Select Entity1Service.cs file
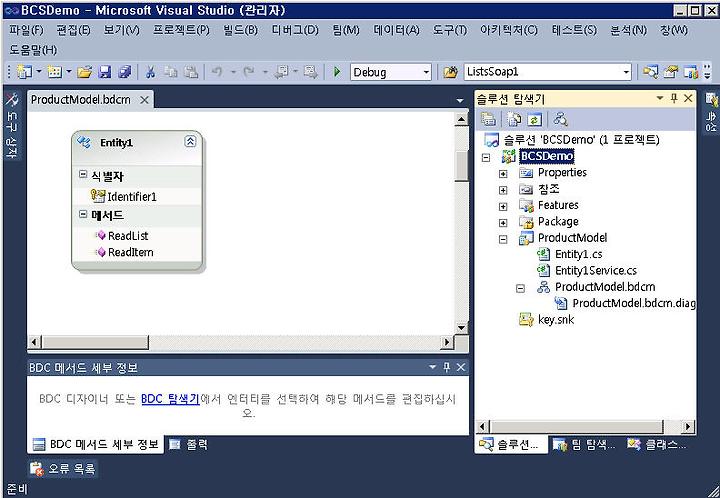Viewport: 720px width, 498px height. click(x=587, y=271)
